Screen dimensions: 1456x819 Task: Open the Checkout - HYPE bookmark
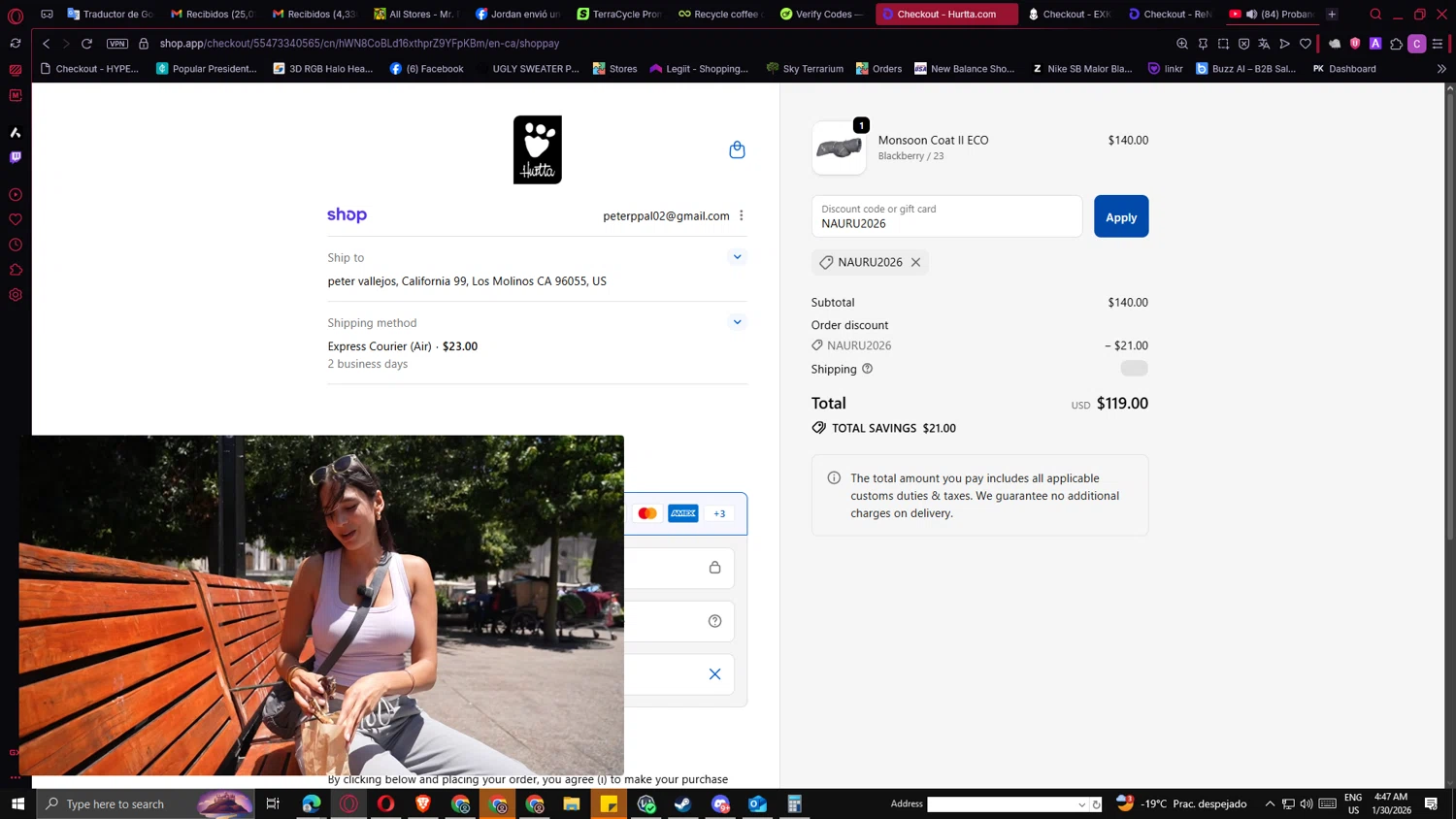point(88,69)
